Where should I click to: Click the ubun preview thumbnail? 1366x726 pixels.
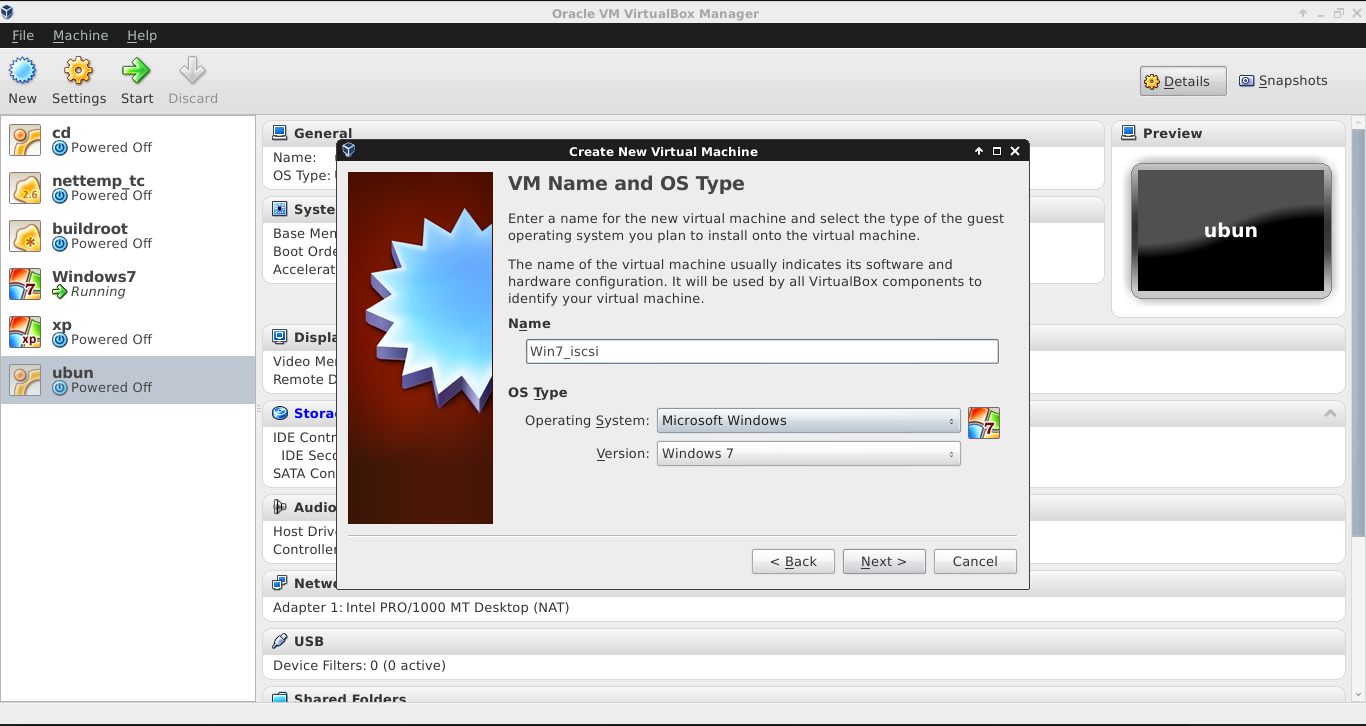[x=1231, y=230]
